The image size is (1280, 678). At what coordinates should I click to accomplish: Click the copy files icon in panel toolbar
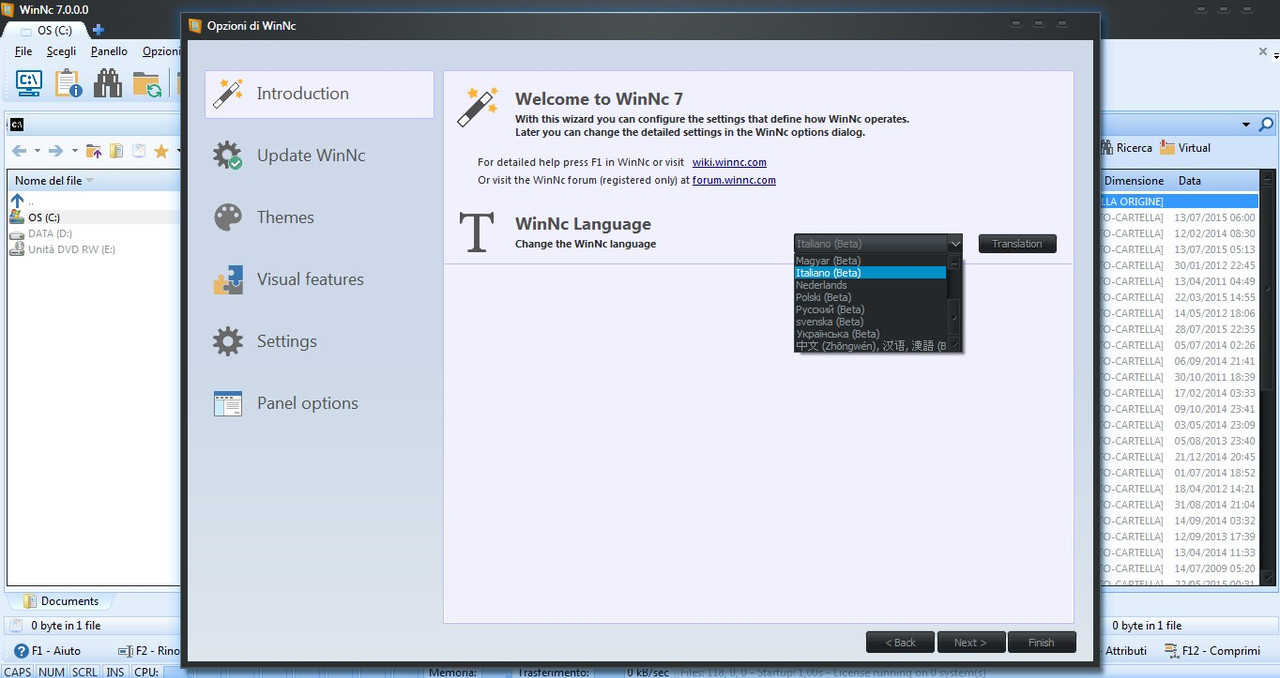pos(116,151)
